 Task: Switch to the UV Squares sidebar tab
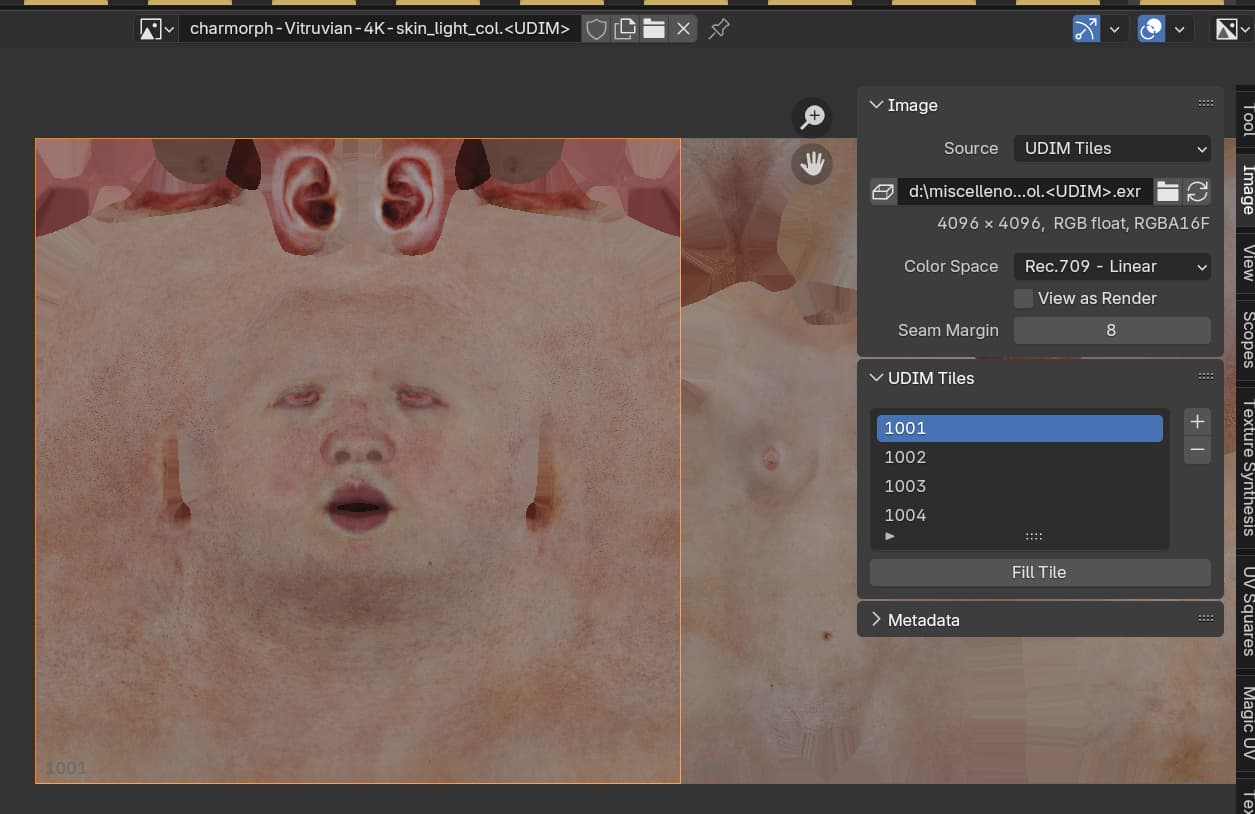(x=1246, y=611)
